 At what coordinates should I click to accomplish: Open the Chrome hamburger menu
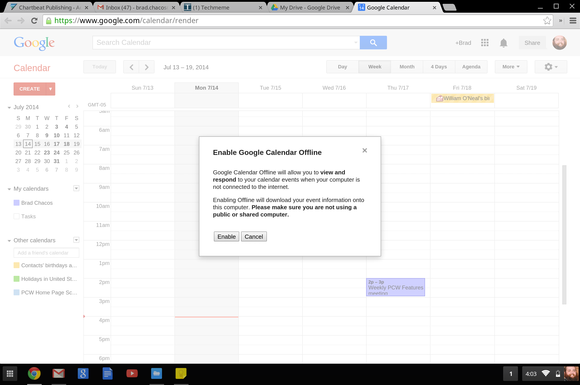(573, 21)
